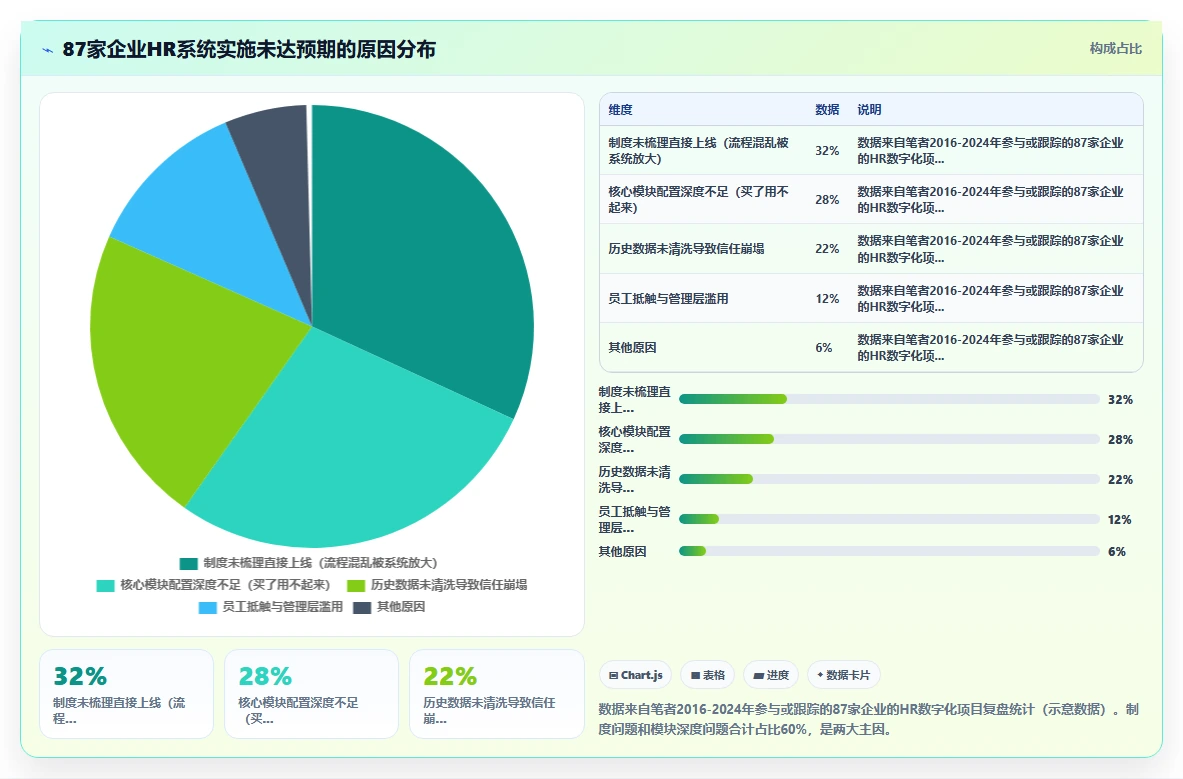The image size is (1183, 779).
Task: Click the 12% value in the table
Action: [x=827, y=299]
